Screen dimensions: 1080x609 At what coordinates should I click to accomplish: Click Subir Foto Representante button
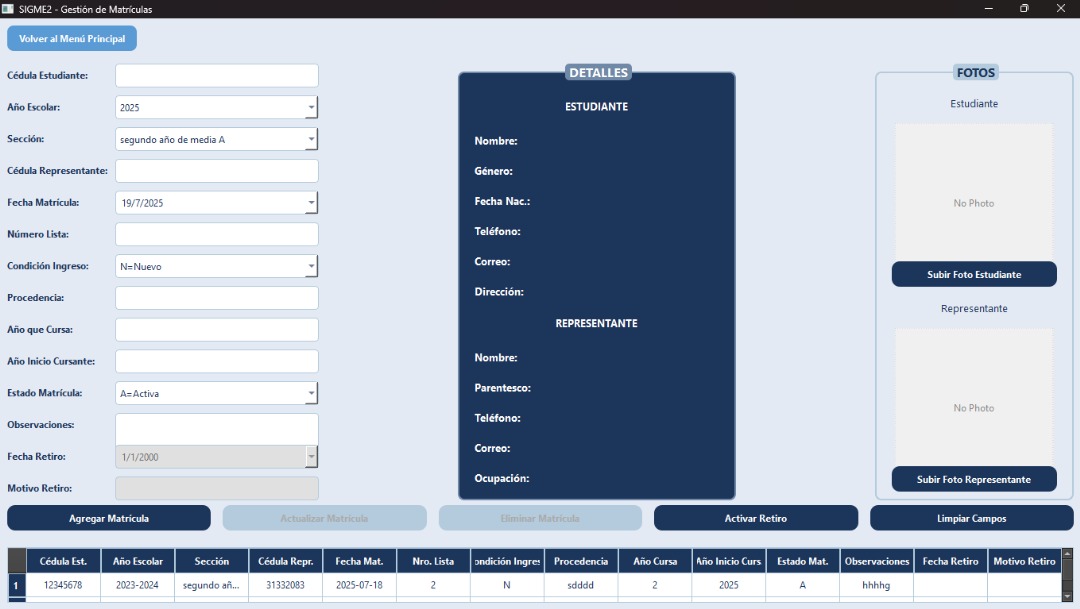[x=973, y=480]
